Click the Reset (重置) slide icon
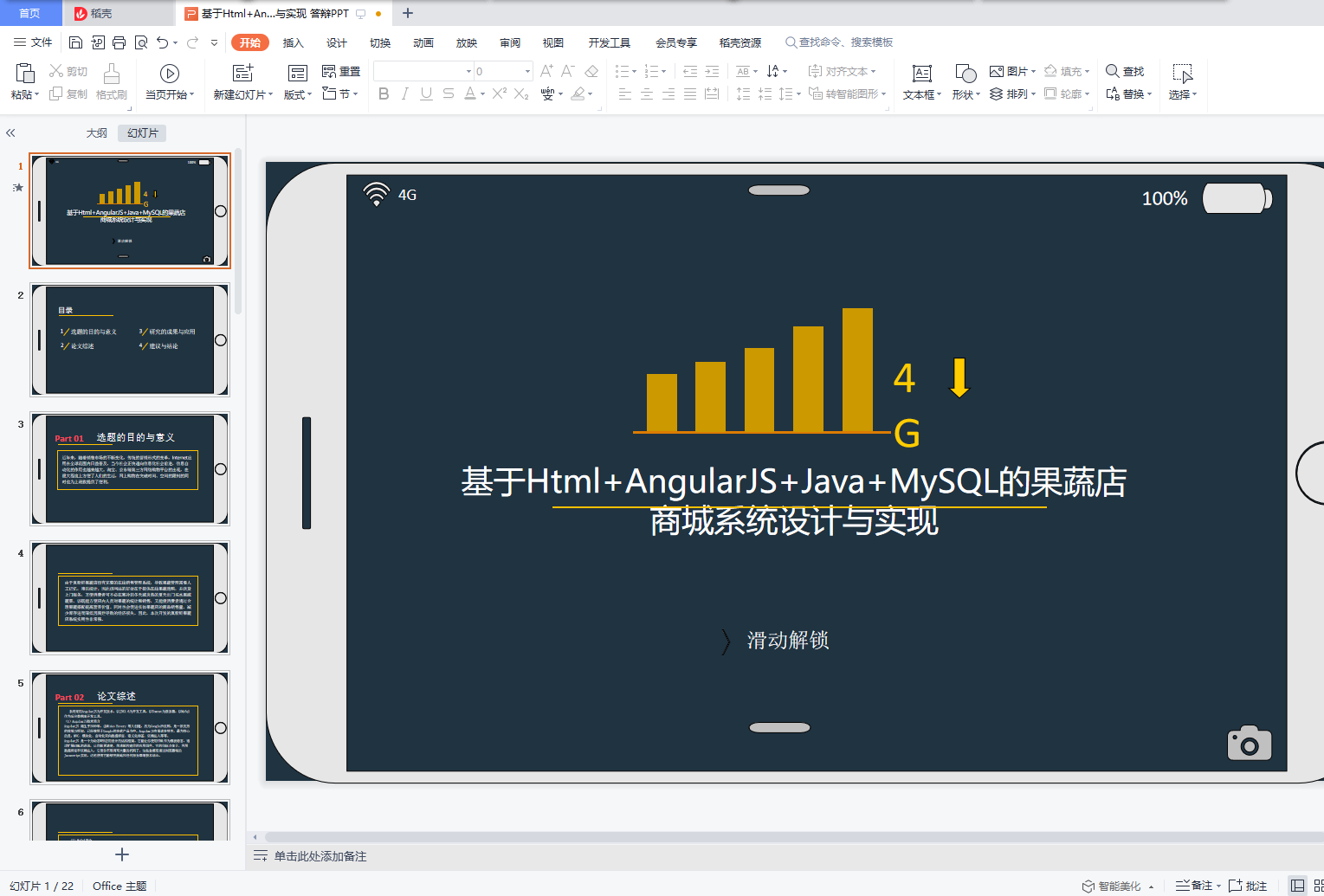The height and width of the screenshot is (896, 1324). coord(341,71)
